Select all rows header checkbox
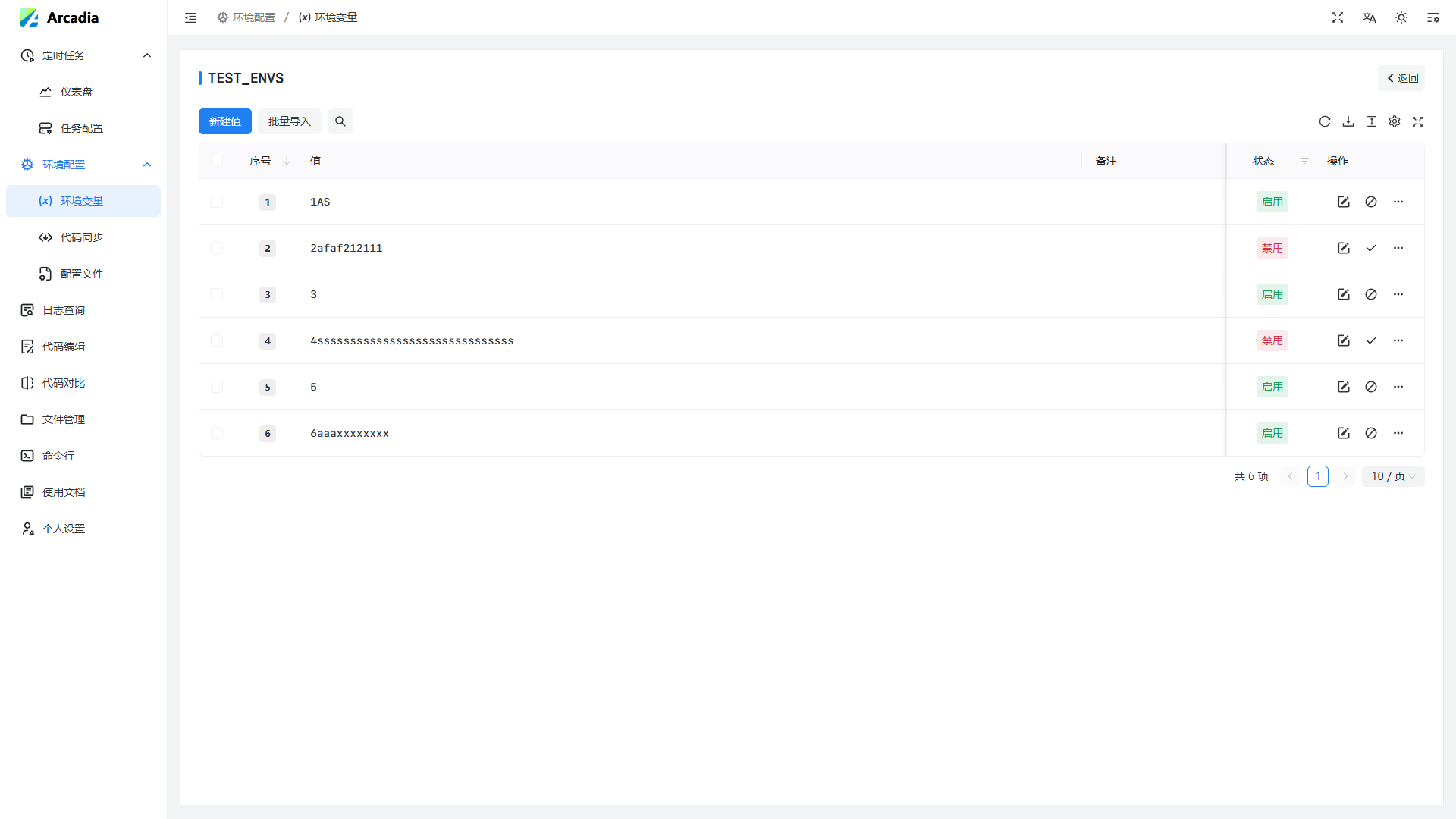Screen dimensions: 1456x819 pyautogui.click(x=217, y=161)
